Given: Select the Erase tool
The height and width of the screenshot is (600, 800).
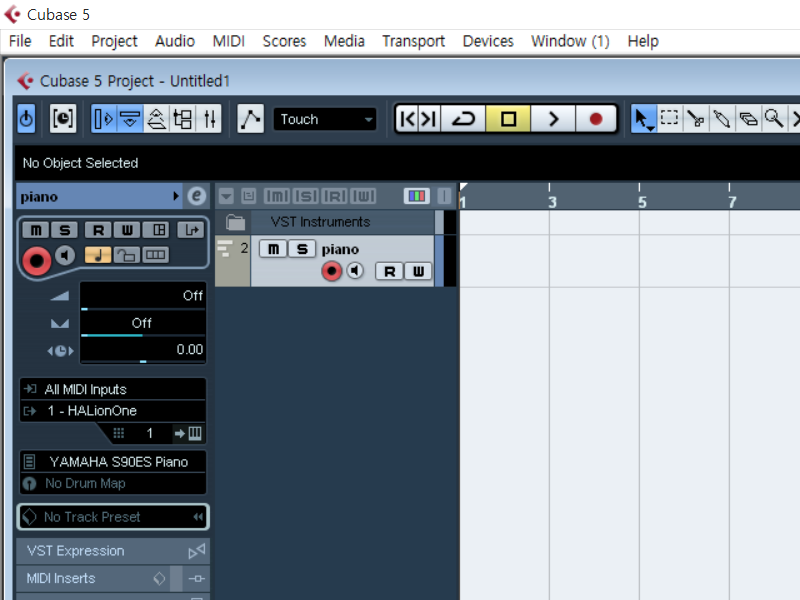Looking at the screenshot, I should coord(748,119).
